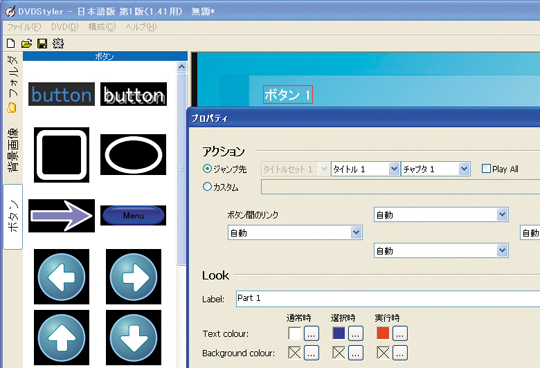Open the ファイル(F) menu

coord(24,27)
